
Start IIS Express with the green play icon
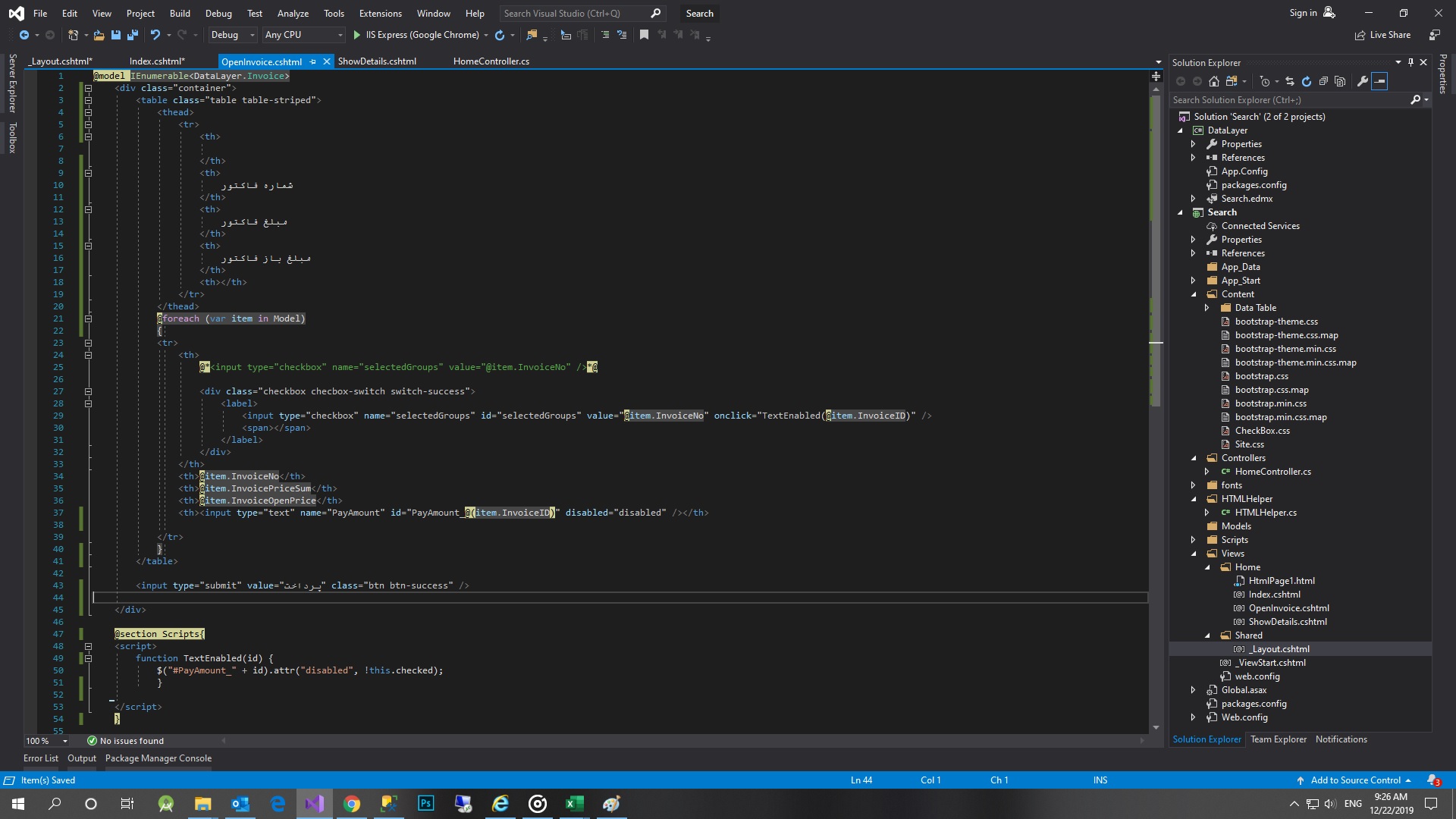click(x=357, y=35)
